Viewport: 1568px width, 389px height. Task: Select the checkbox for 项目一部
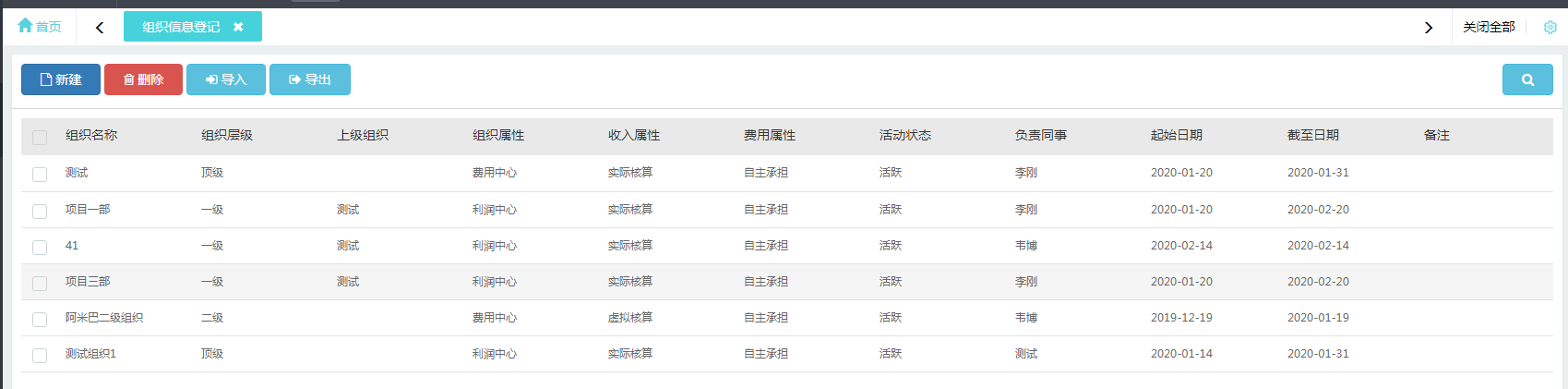[x=40, y=211]
